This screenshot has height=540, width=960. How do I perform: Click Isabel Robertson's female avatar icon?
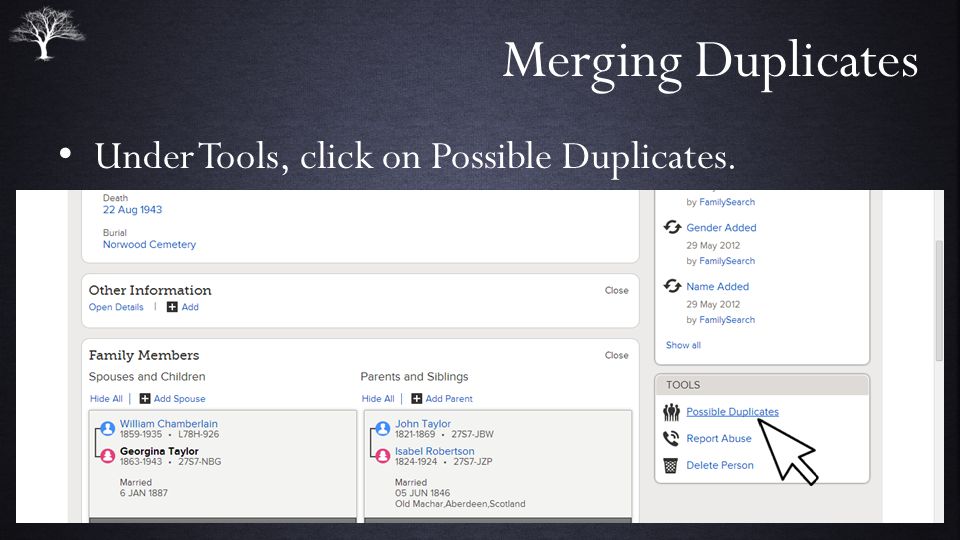pos(383,456)
